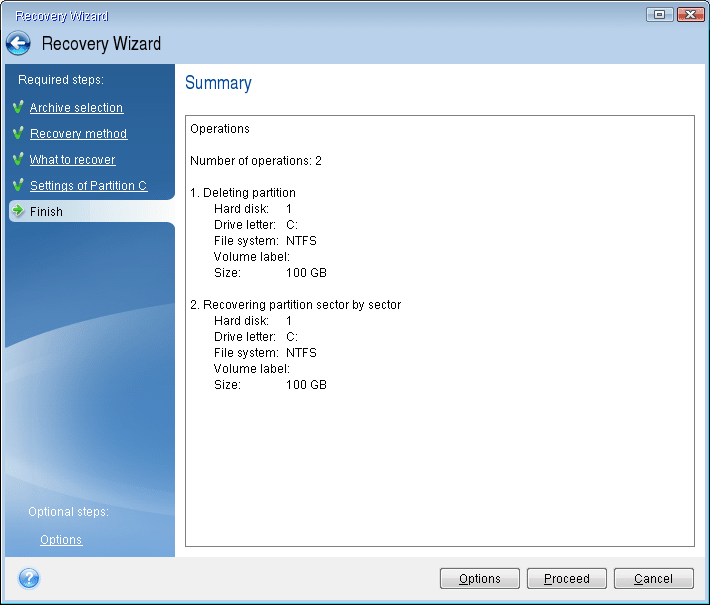Go to the Archive selection step
This screenshot has height=605, width=710.
click(76, 108)
